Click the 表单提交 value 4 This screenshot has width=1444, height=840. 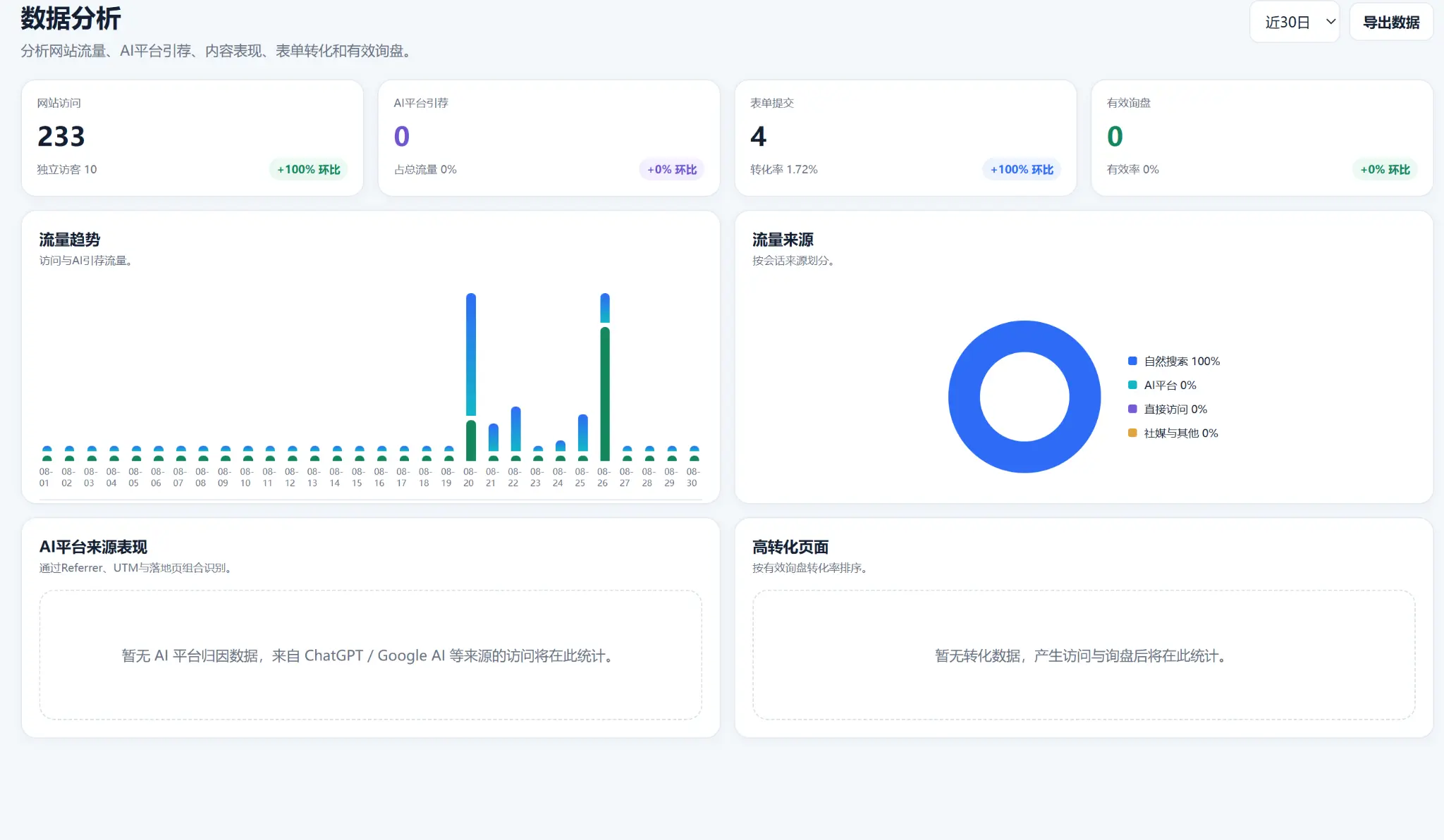[759, 136]
